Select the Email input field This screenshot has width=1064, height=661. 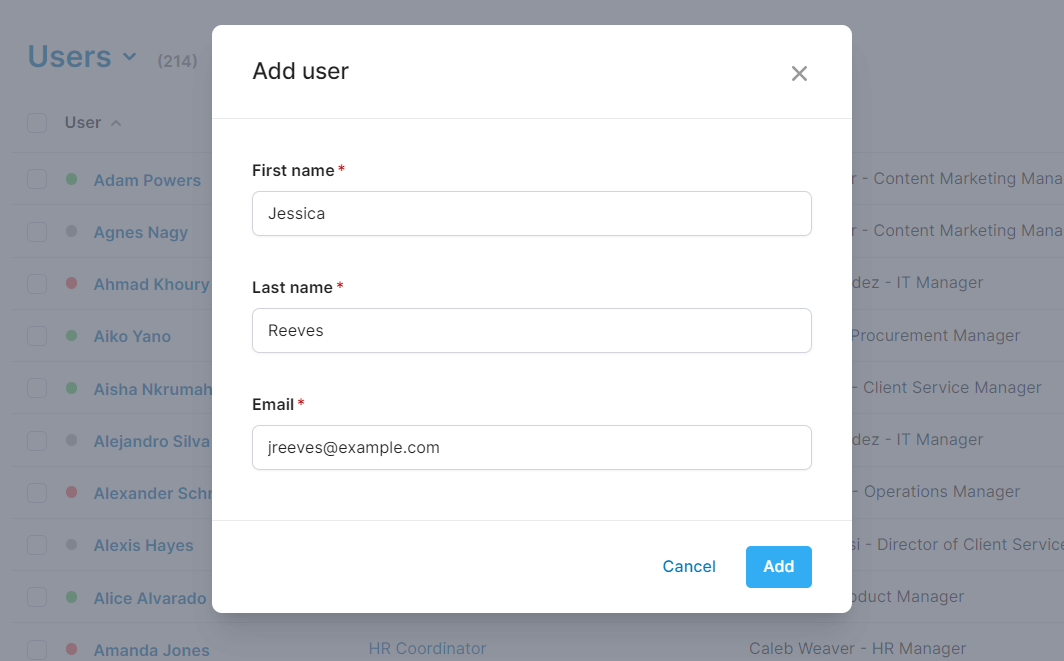[x=531, y=448]
